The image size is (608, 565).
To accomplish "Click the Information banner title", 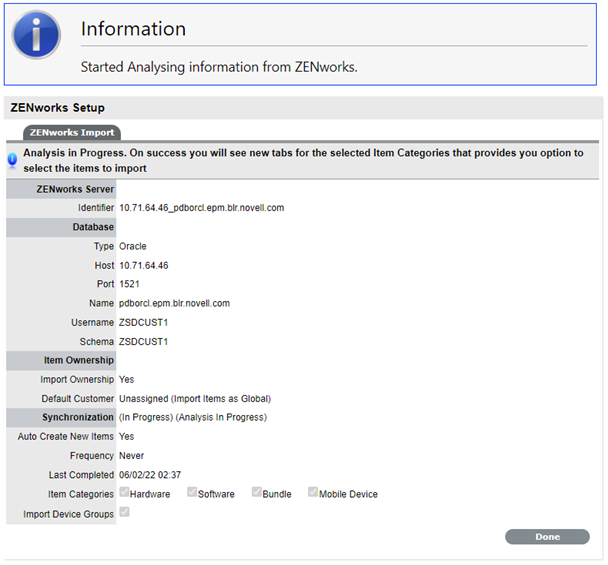I will pos(133,29).
